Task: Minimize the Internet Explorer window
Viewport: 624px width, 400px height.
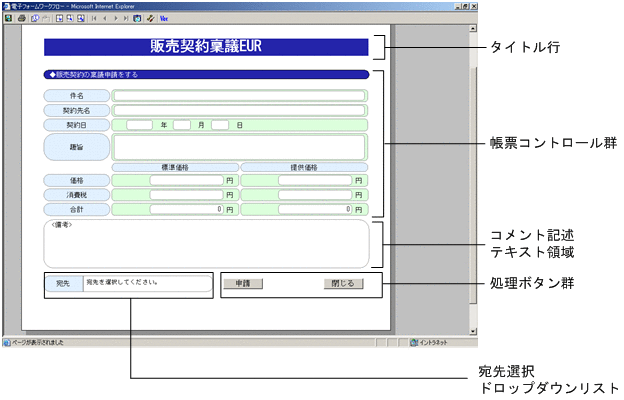Action: tap(458, 6)
